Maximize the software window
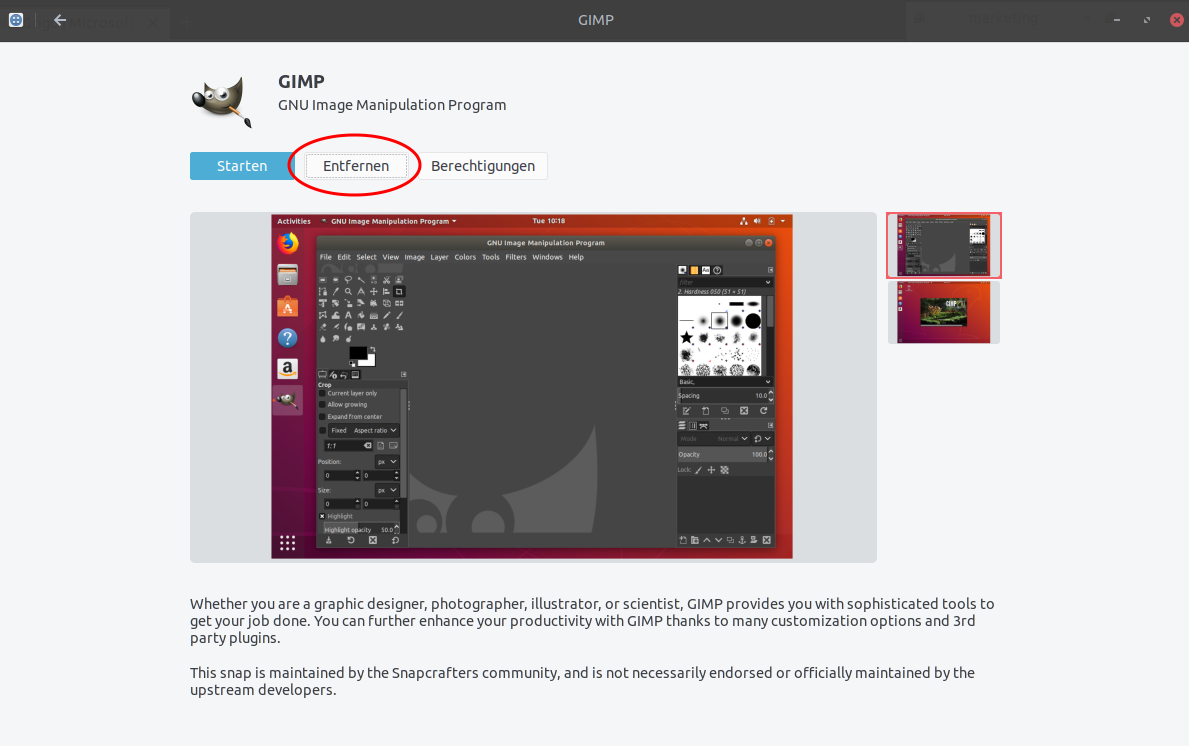The height and width of the screenshot is (746, 1189). 1147,20
